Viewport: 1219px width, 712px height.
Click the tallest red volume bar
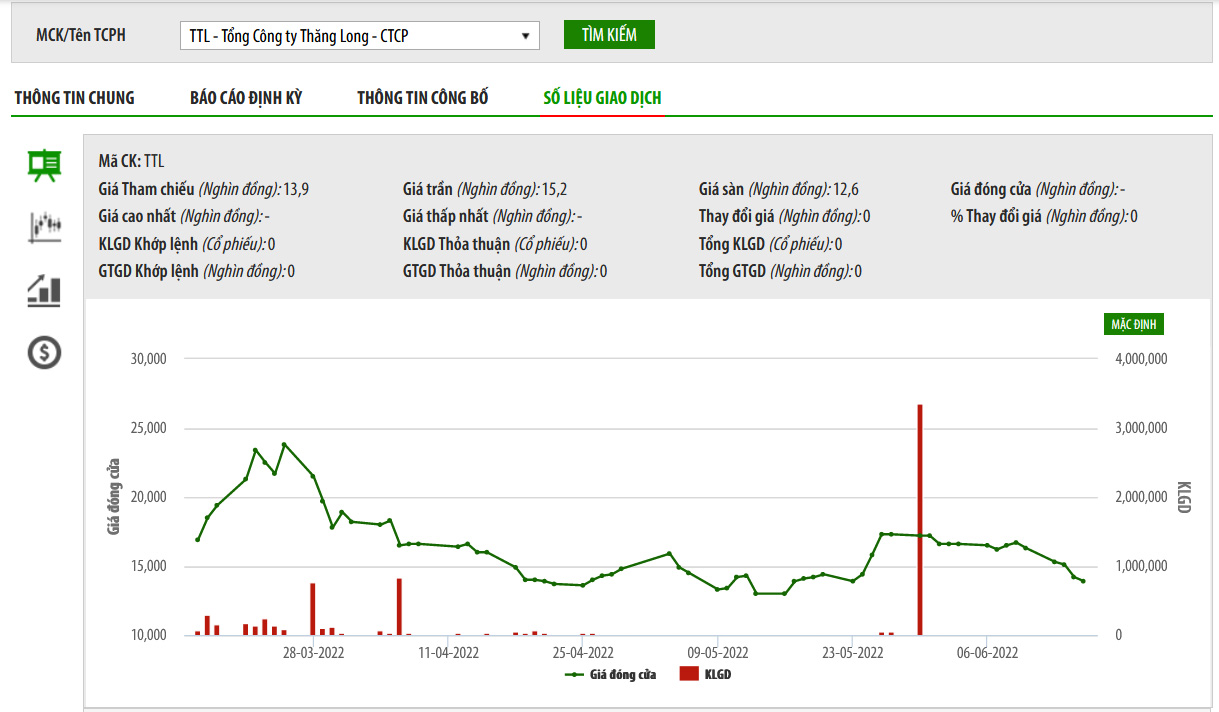click(919, 520)
